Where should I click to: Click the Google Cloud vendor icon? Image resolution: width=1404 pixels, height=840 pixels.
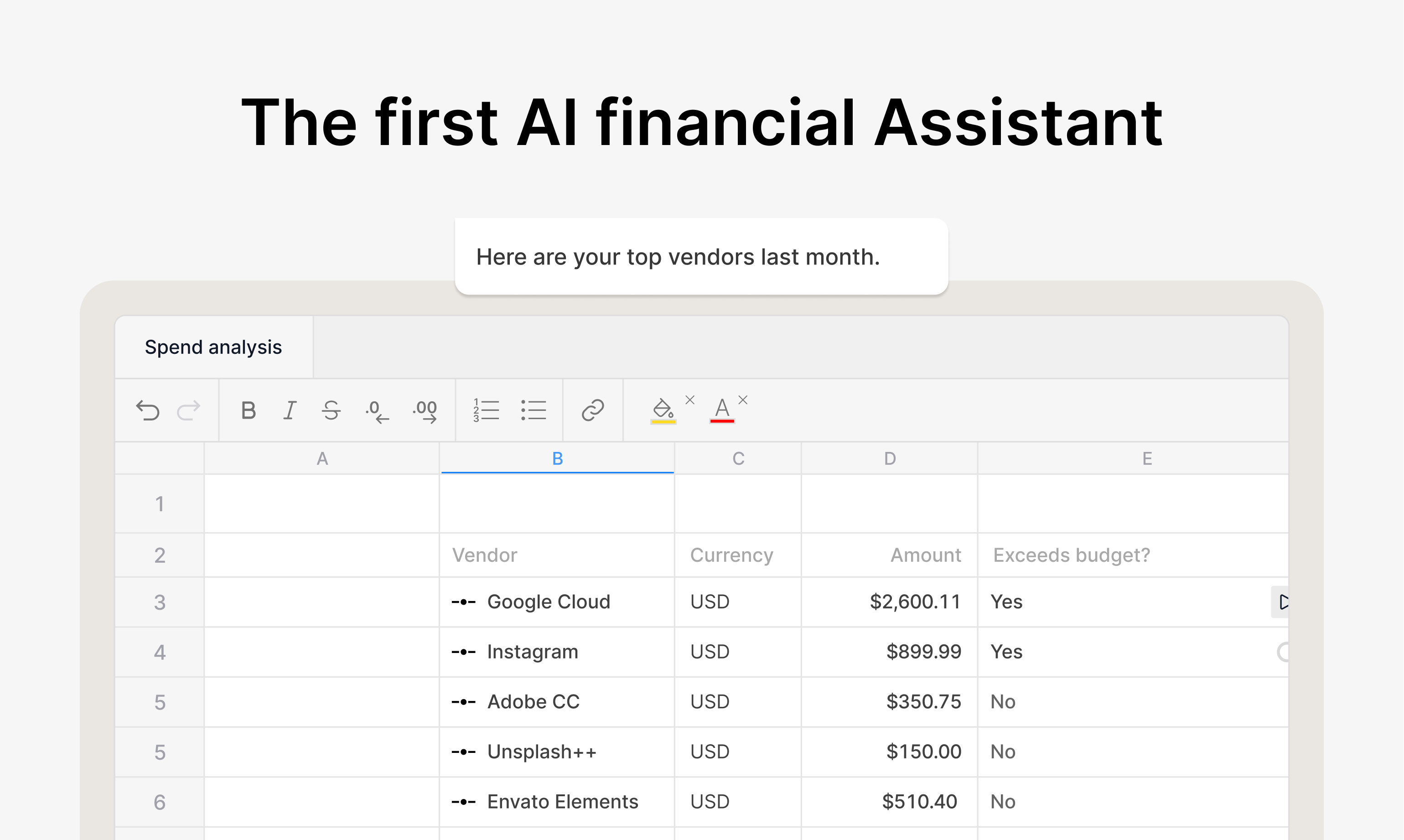click(x=463, y=602)
